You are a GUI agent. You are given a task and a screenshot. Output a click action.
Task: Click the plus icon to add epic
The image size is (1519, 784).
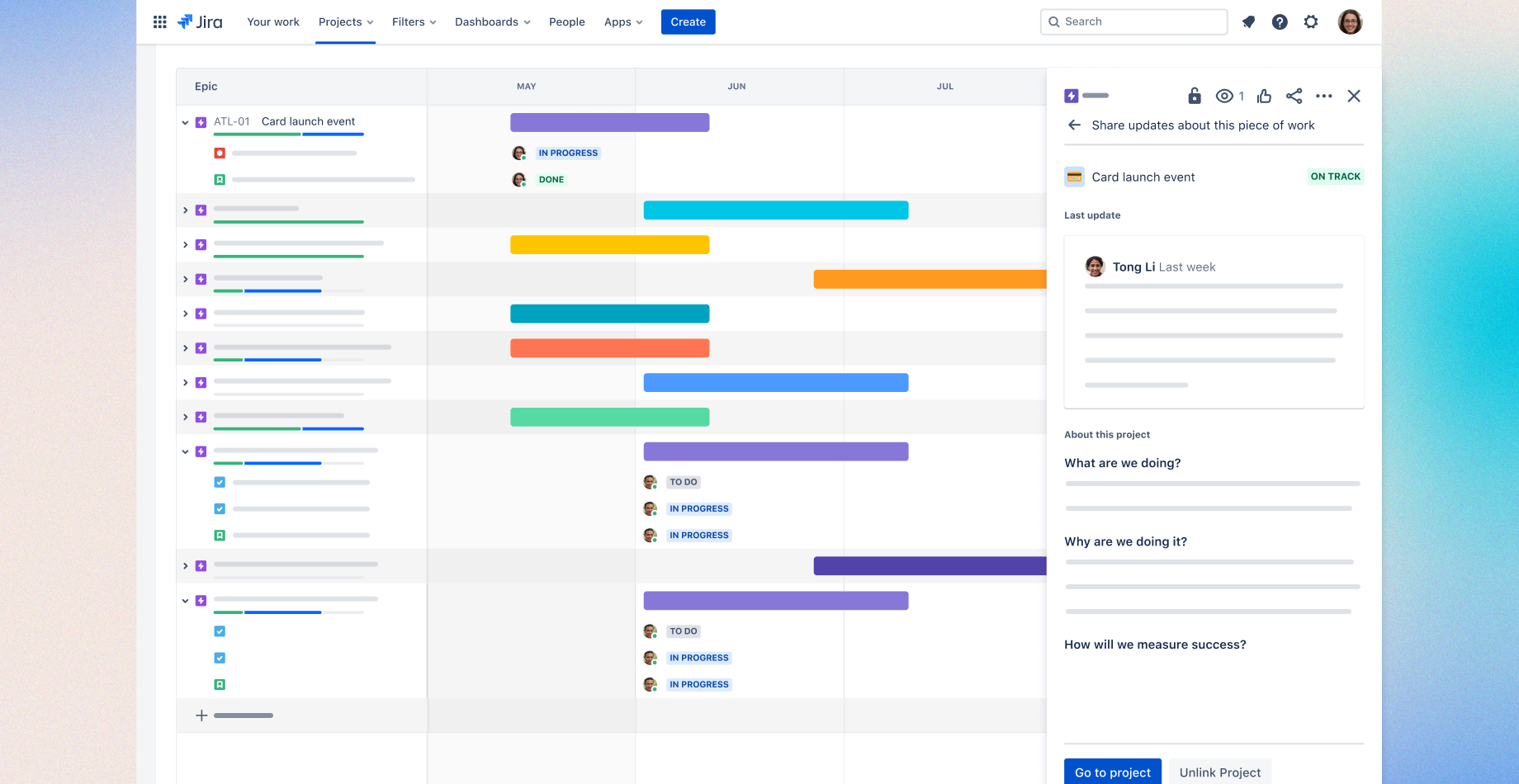pos(201,716)
